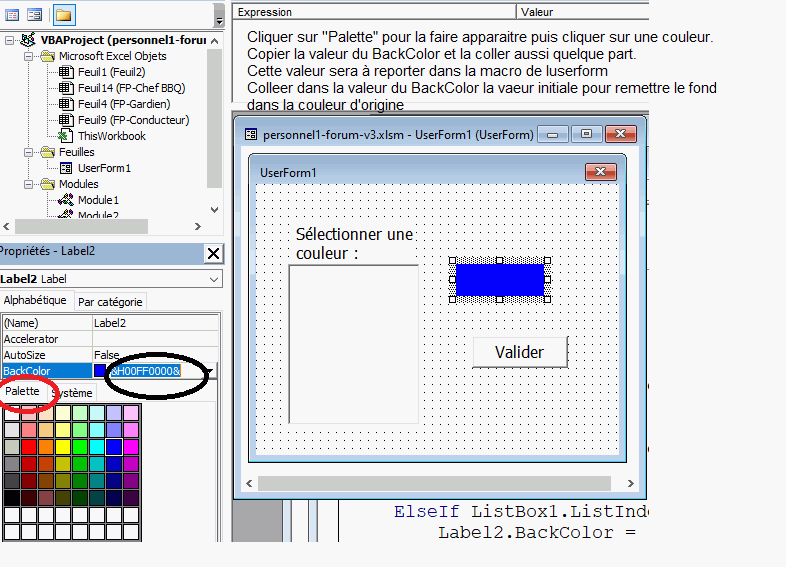Select Feuil1 (Feuil2) sheet in project tree

111,72
